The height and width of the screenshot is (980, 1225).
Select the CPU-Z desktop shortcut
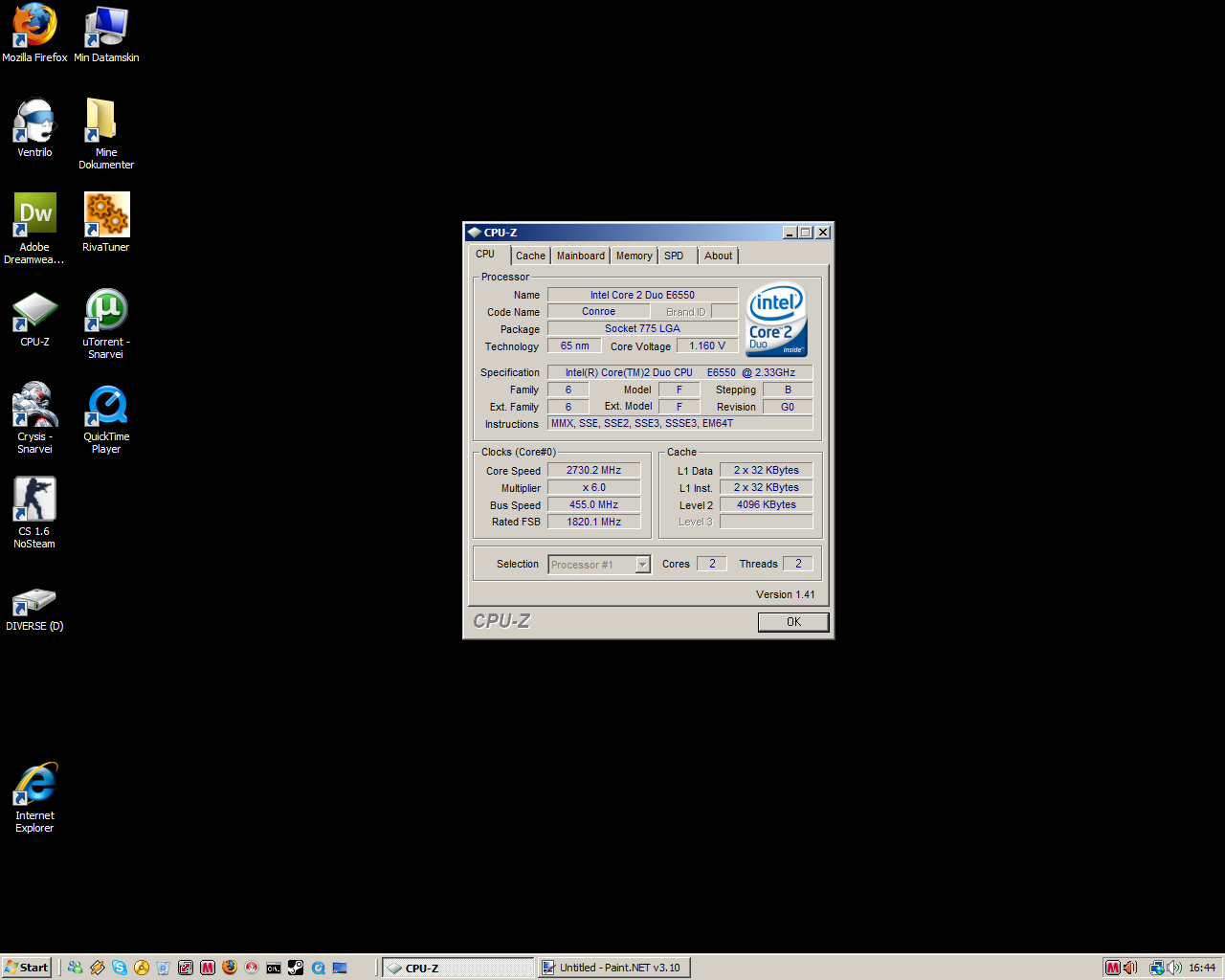click(34, 319)
